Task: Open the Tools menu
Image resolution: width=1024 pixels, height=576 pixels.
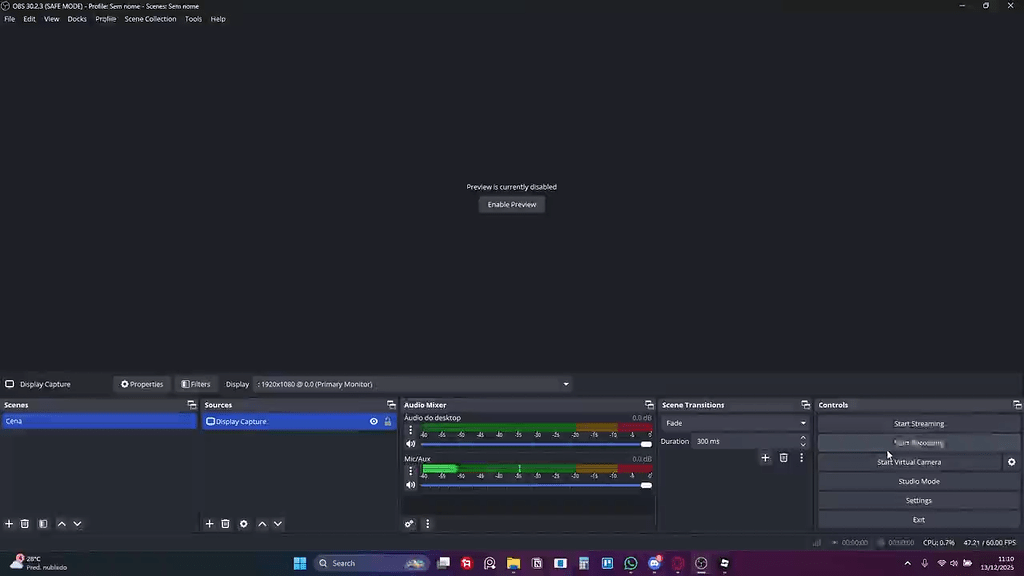Action: [x=193, y=18]
